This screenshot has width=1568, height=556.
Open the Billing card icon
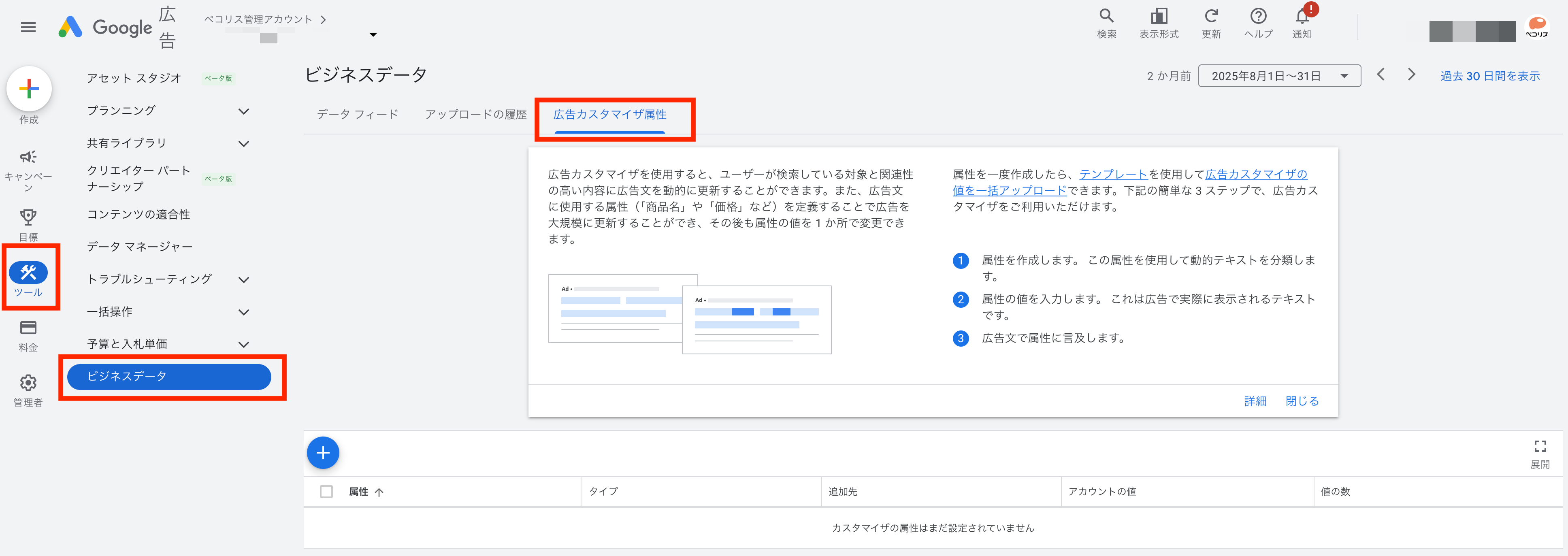pos(28,328)
